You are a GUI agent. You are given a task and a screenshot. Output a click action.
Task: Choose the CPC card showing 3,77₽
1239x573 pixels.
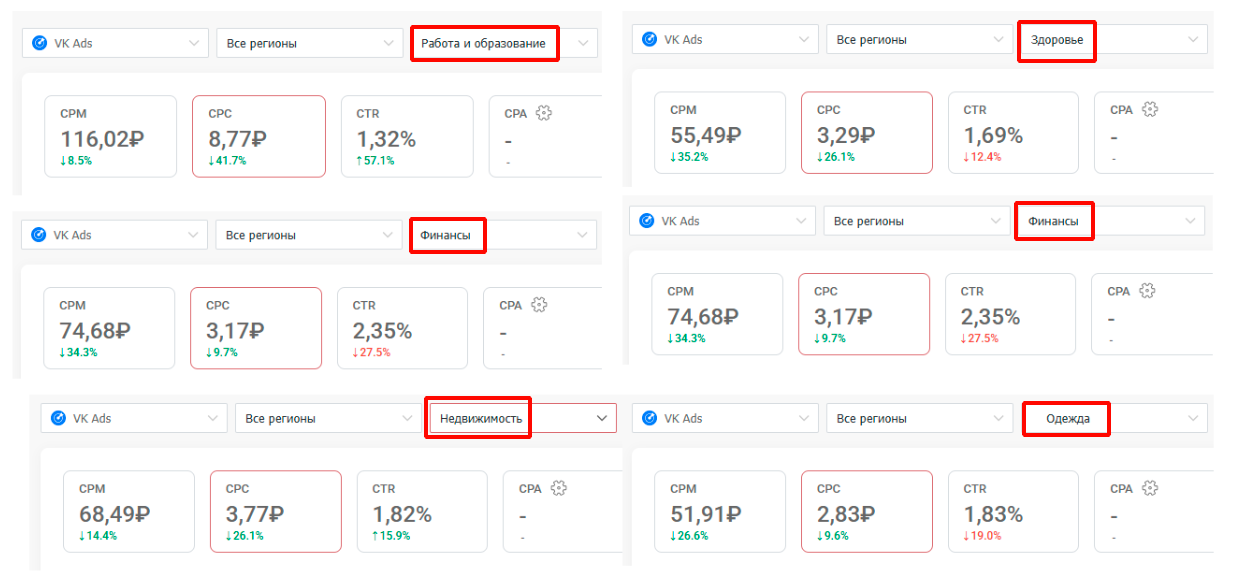pos(276,511)
